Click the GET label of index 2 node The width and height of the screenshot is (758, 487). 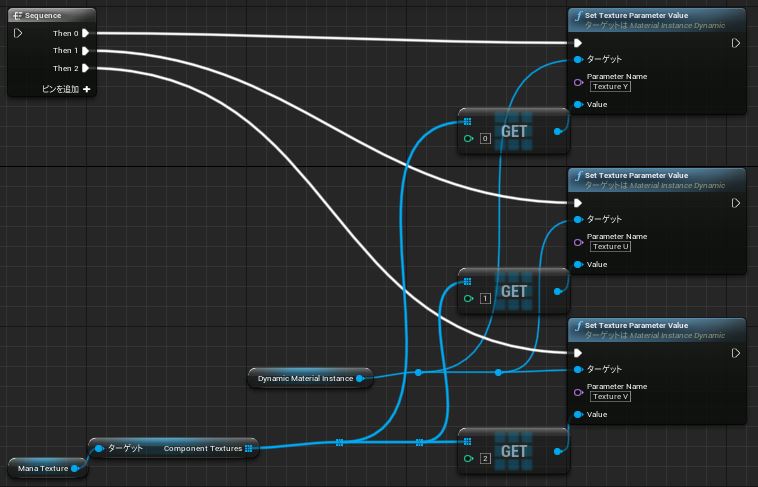(514, 451)
